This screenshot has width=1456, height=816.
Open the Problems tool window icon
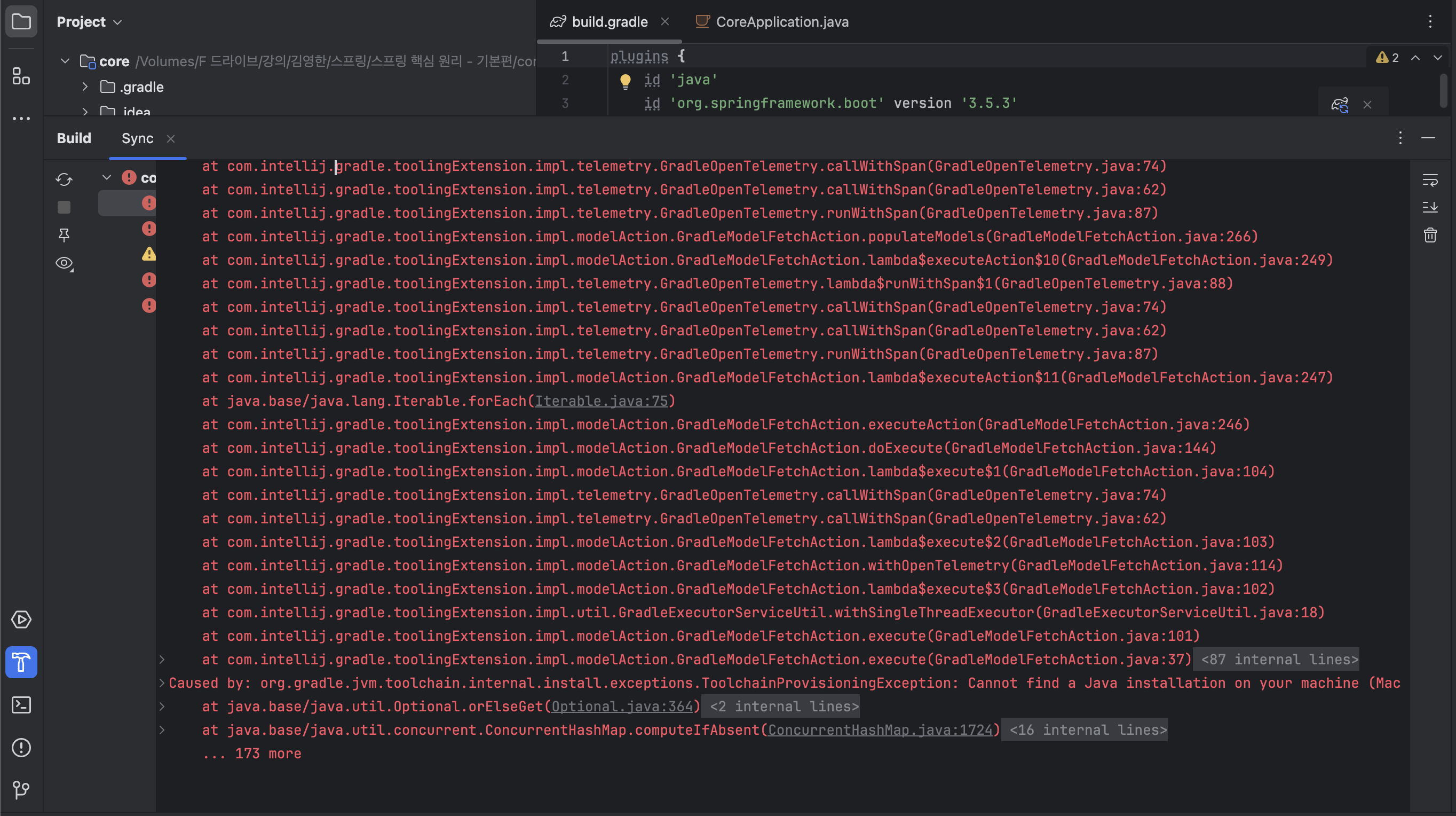[21, 748]
